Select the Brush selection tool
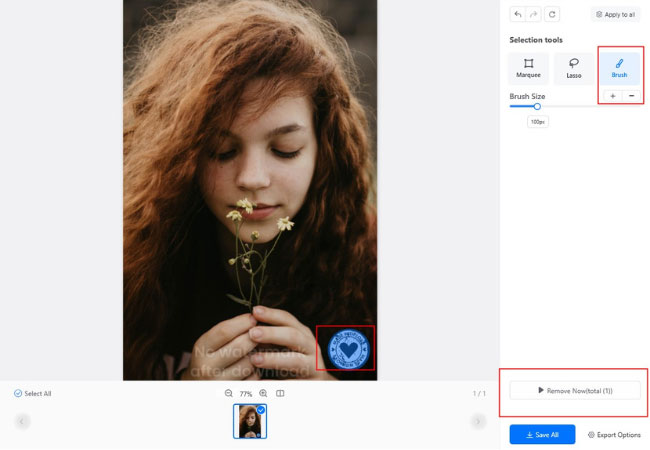The width and height of the screenshot is (650, 450). pos(619,67)
